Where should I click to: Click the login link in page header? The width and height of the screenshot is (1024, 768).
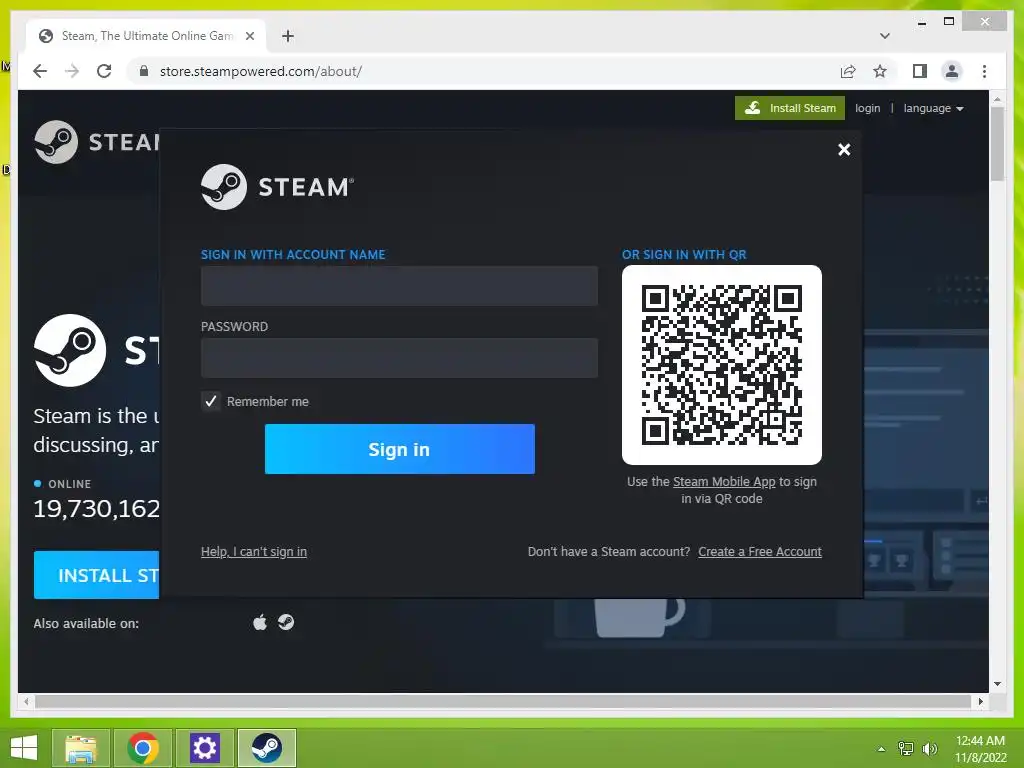867,108
